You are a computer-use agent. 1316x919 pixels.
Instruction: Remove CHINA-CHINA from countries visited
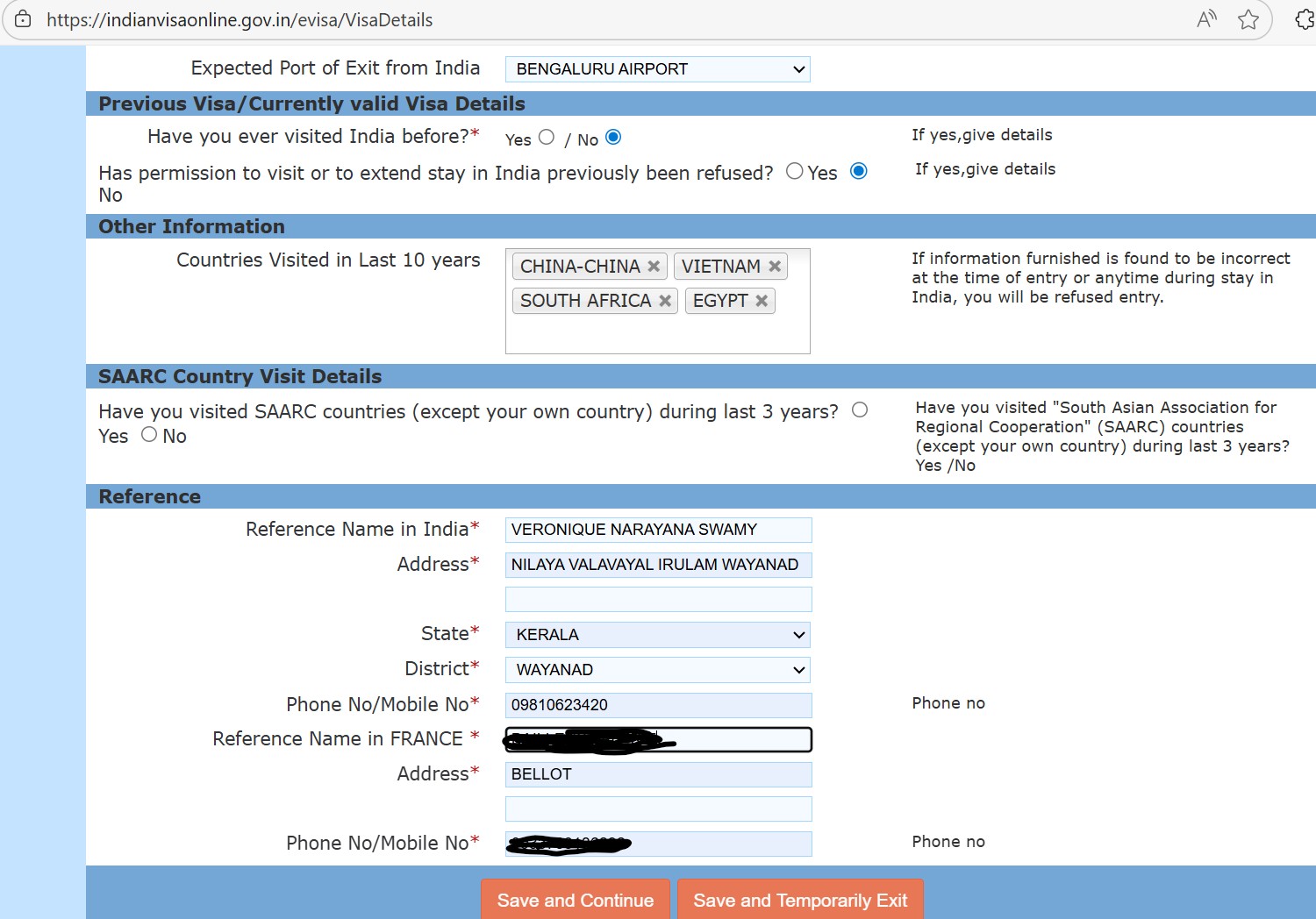click(654, 267)
